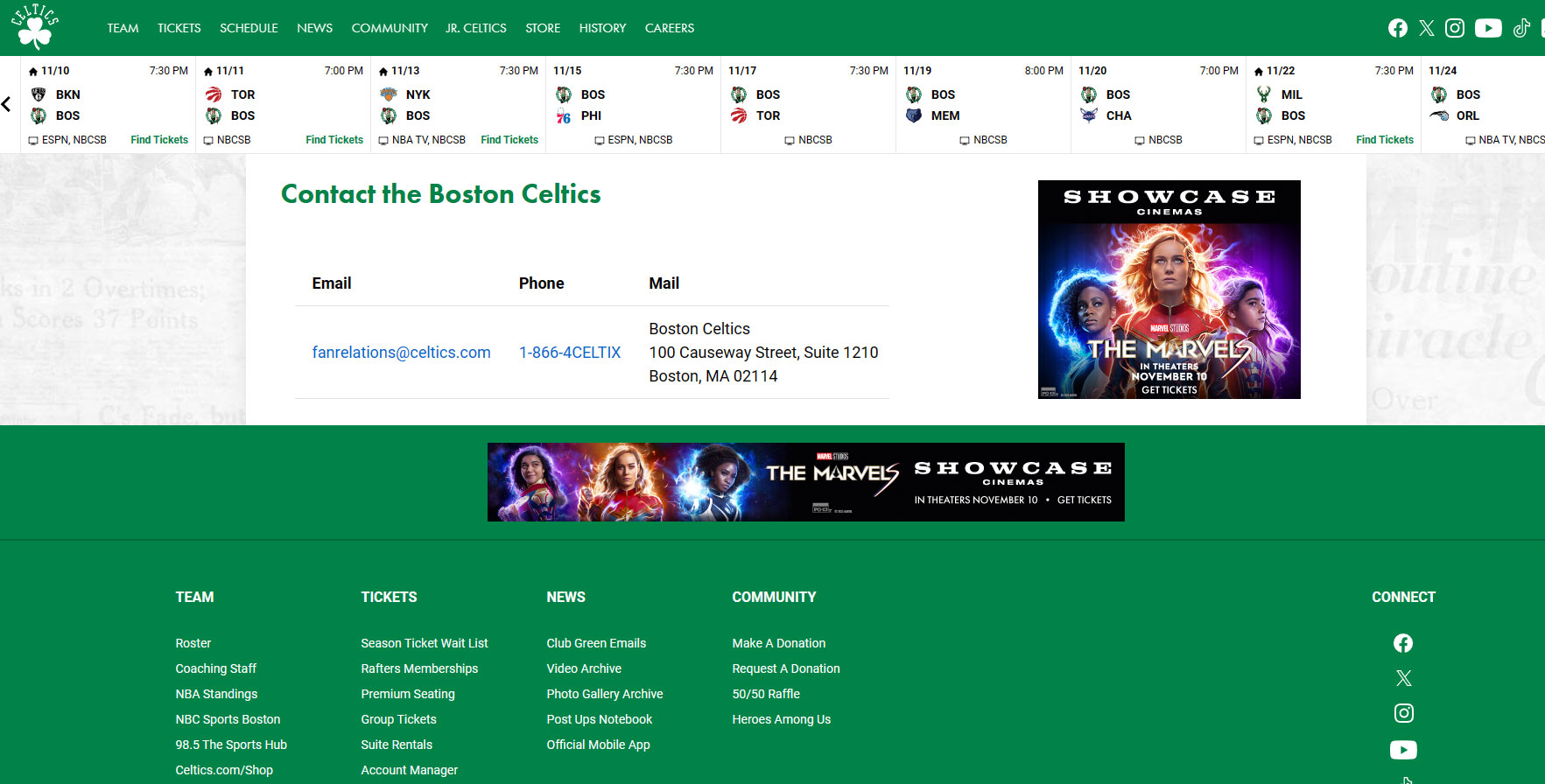Open Instagram icon in top header
The width and height of the screenshot is (1545, 784).
[x=1455, y=28]
